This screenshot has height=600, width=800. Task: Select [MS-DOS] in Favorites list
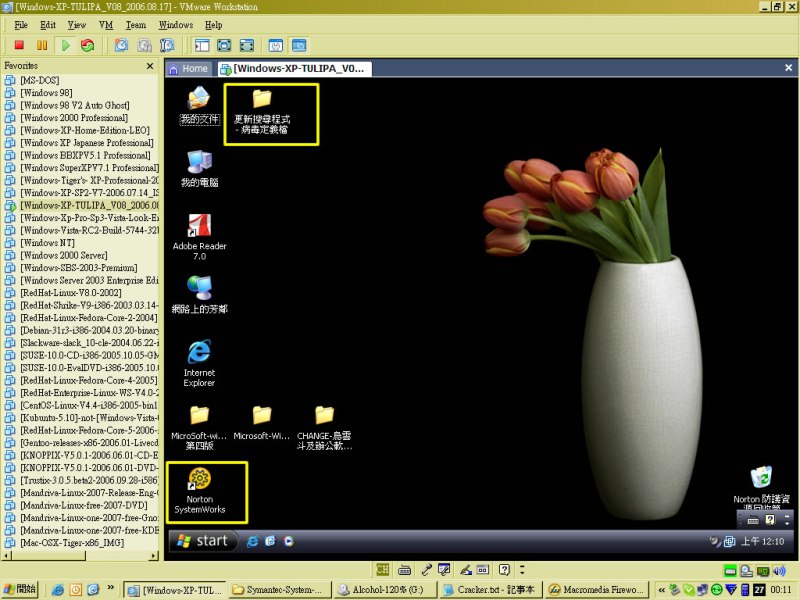(x=40, y=80)
